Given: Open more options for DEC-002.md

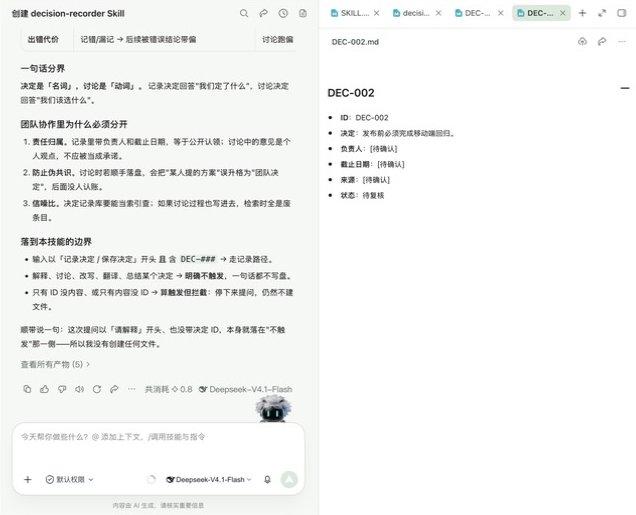Looking at the screenshot, I should [622, 41].
